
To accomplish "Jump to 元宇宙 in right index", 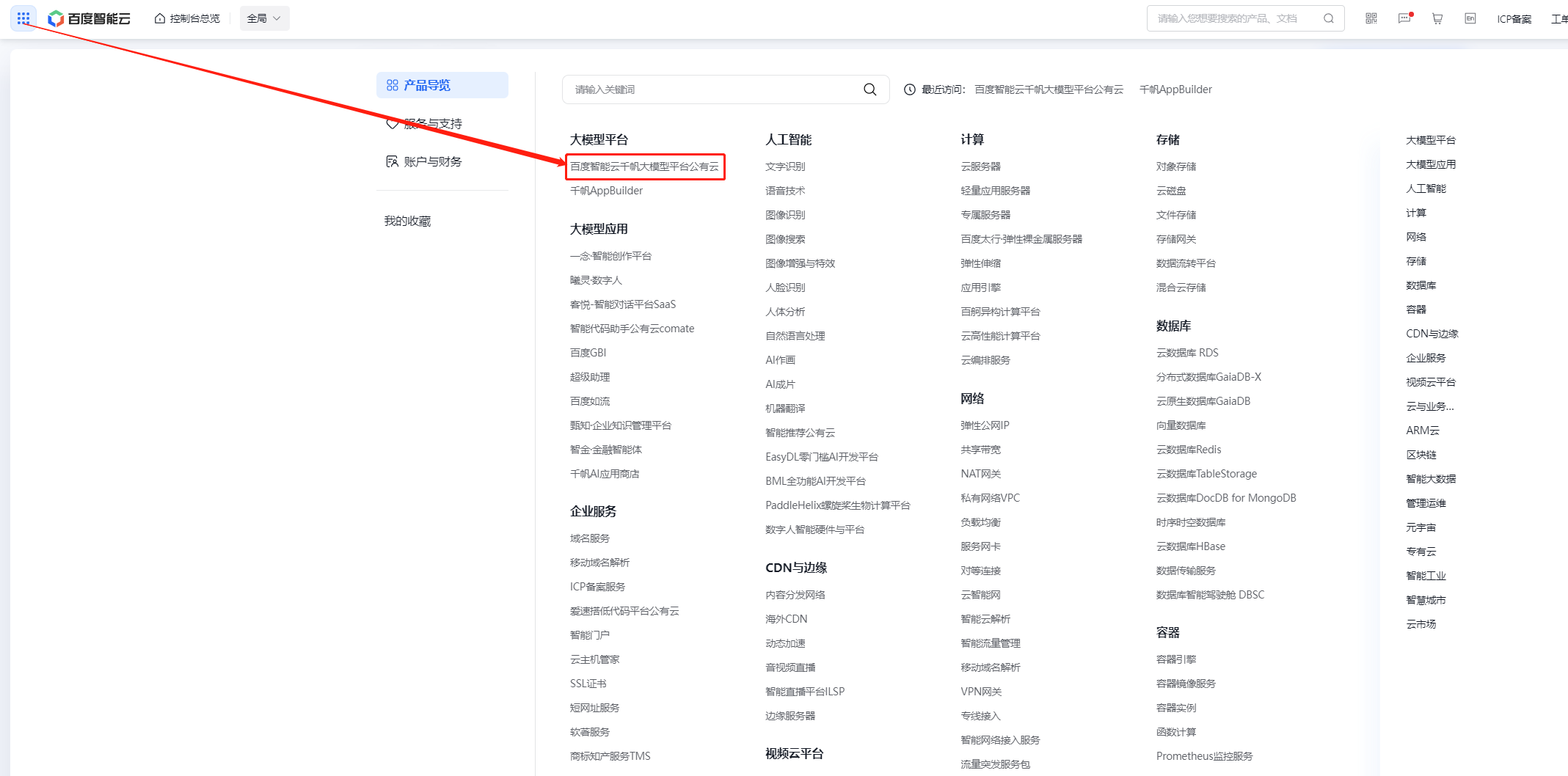I will pos(1421,527).
